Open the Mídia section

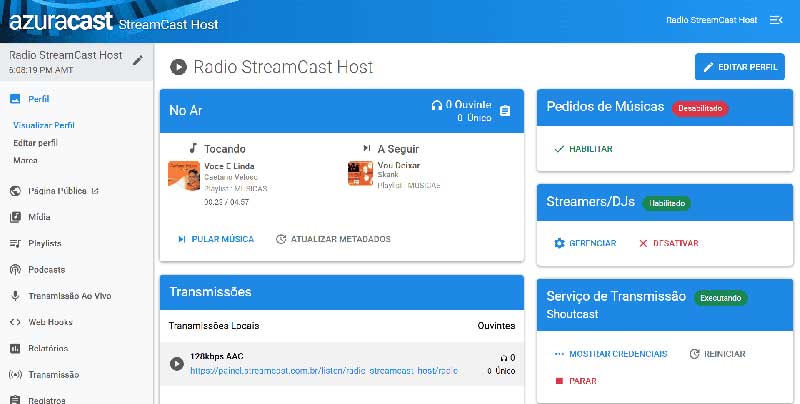pos(39,217)
